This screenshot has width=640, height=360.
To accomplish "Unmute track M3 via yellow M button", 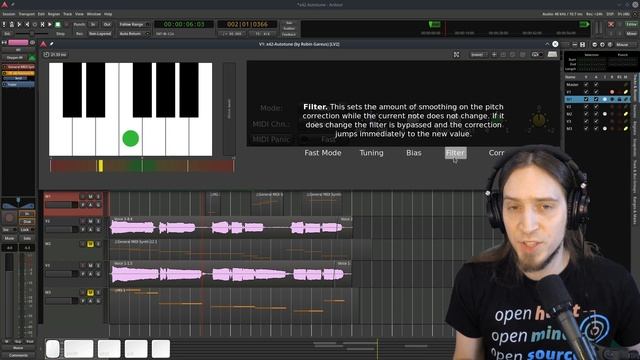I will click(x=90, y=293).
